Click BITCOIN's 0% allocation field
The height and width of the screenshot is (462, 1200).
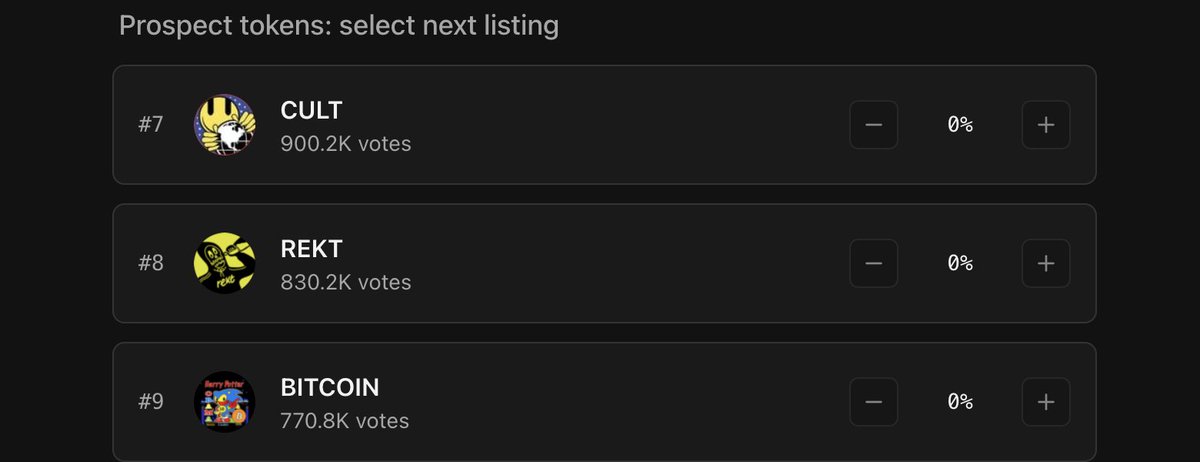[x=960, y=402]
